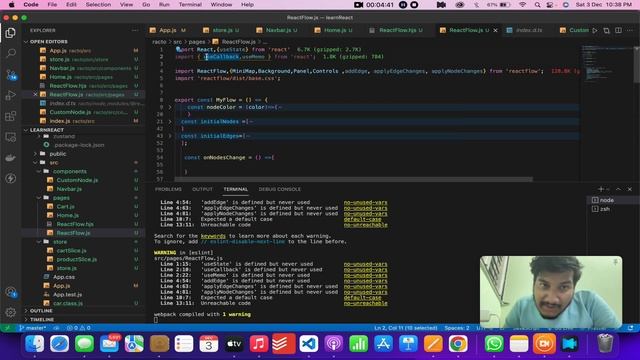
Task: Collapse the store folder
Action: click(60, 242)
